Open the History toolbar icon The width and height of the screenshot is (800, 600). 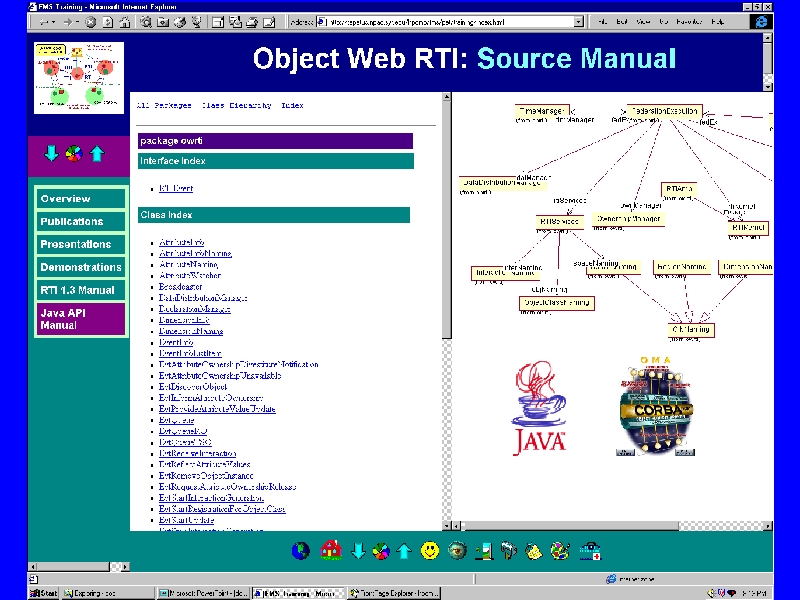point(180,22)
